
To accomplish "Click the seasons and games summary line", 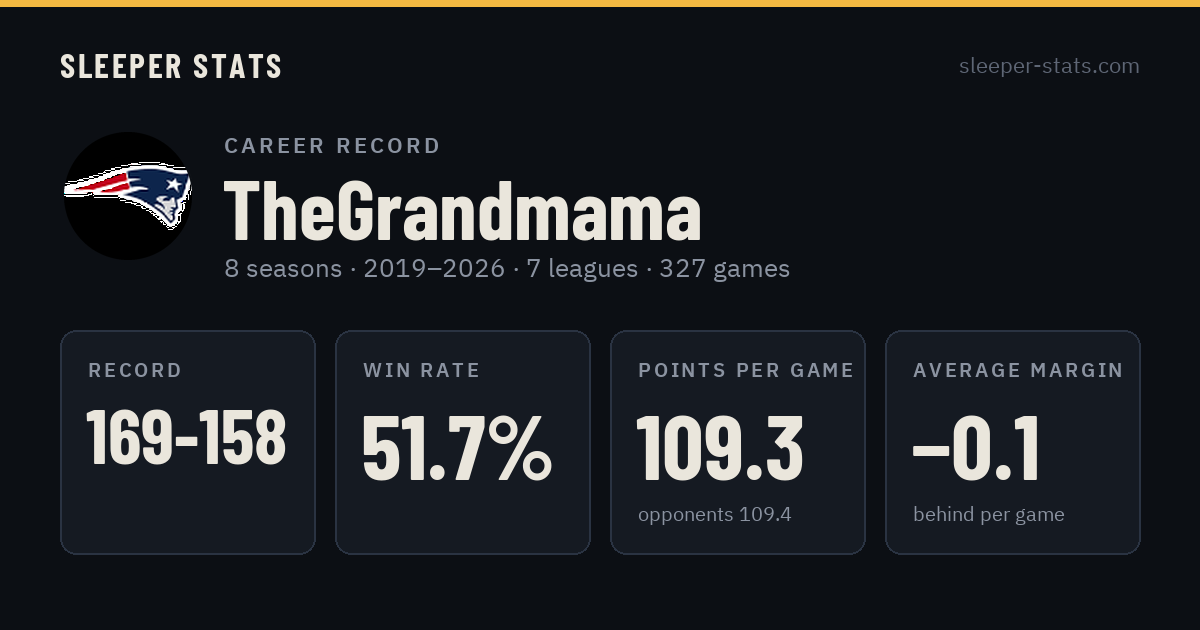I will (x=507, y=269).
